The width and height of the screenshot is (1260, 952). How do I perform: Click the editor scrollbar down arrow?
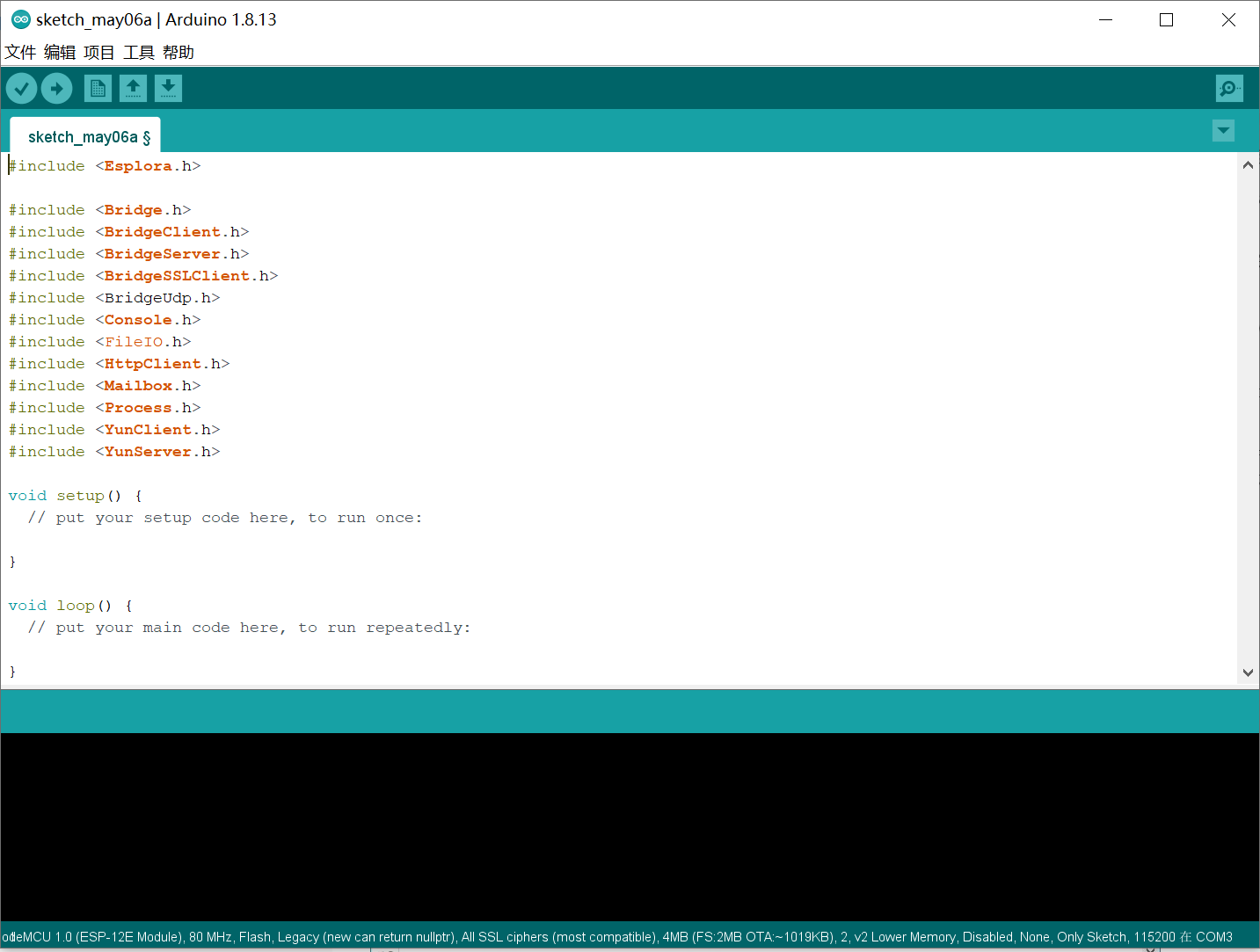pos(1248,672)
